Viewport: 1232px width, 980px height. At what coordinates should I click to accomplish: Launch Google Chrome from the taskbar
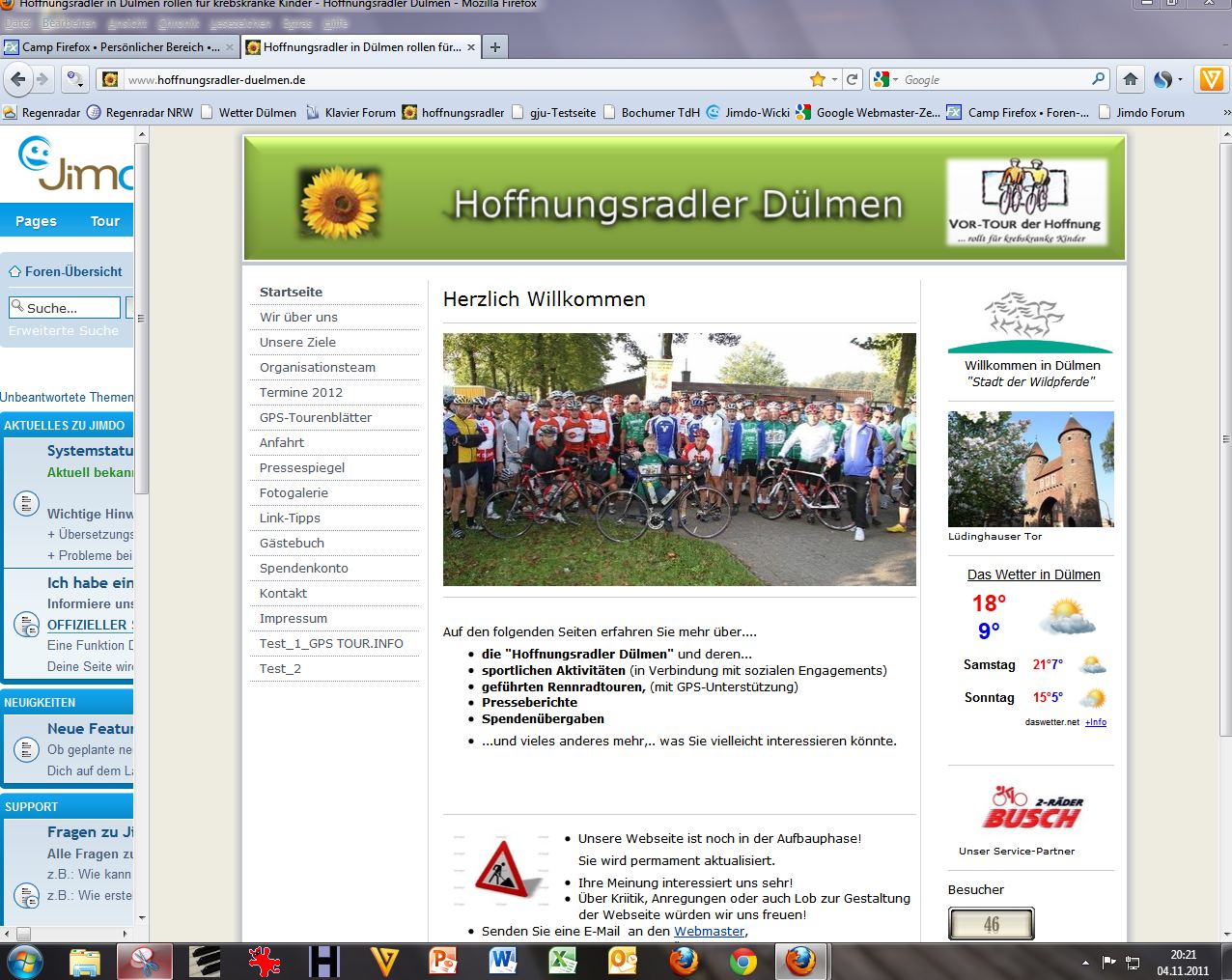tap(742, 962)
